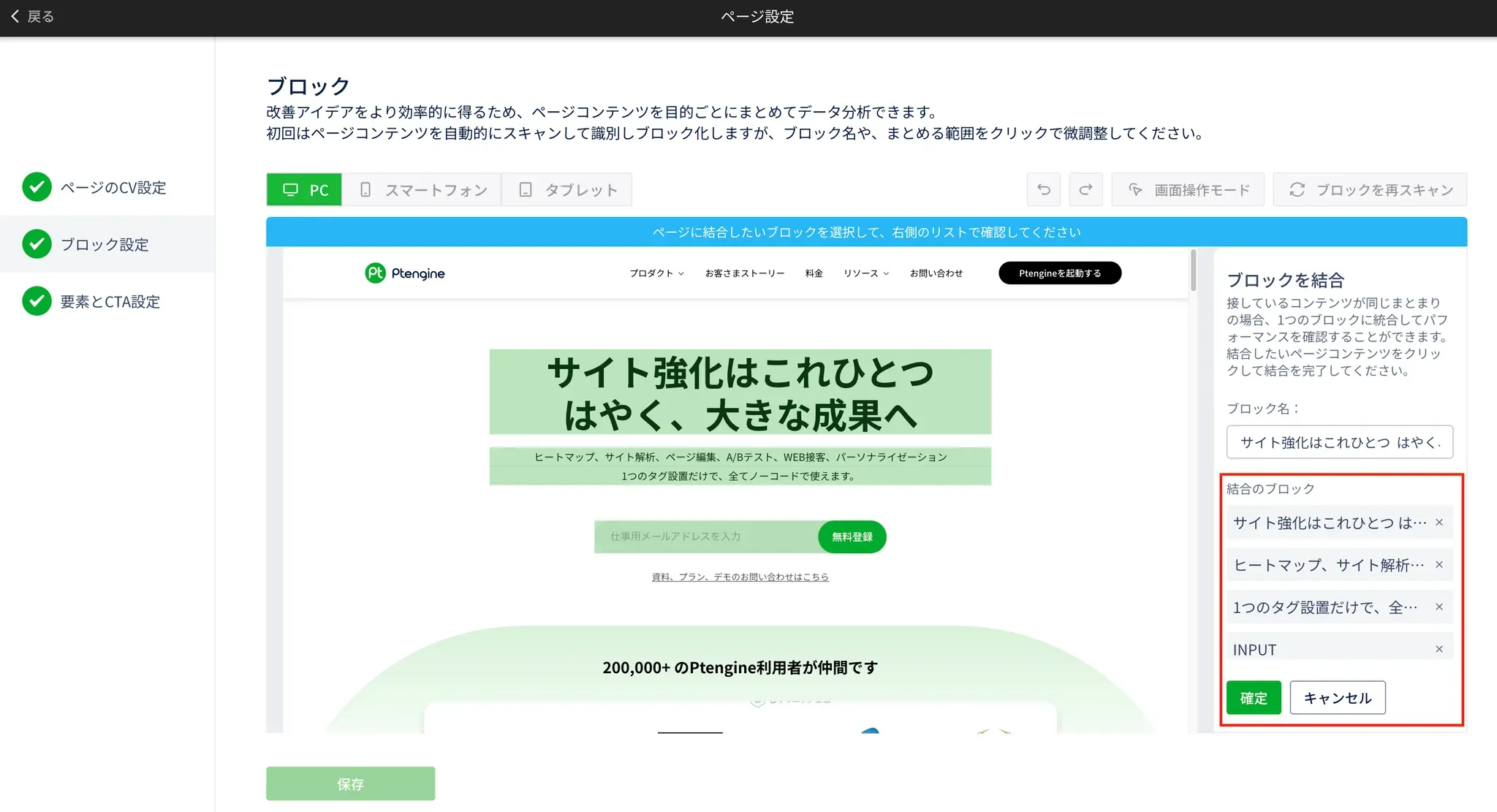Image resolution: width=1497 pixels, height=812 pixels.
Task: Remove the 1つのタグ設置だけで merged block
Action: (x=1439, y=607)
